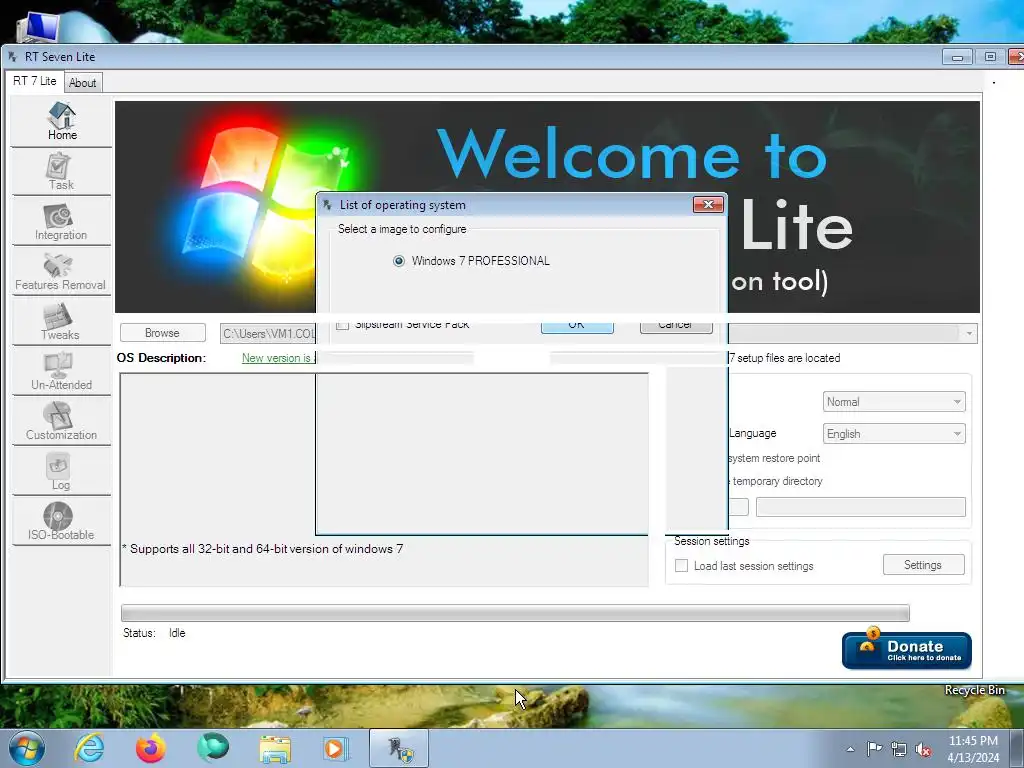This screenshot has height=768, width=1024.
Task: Launch Firefox from taskbar
Action: point(151,748)
